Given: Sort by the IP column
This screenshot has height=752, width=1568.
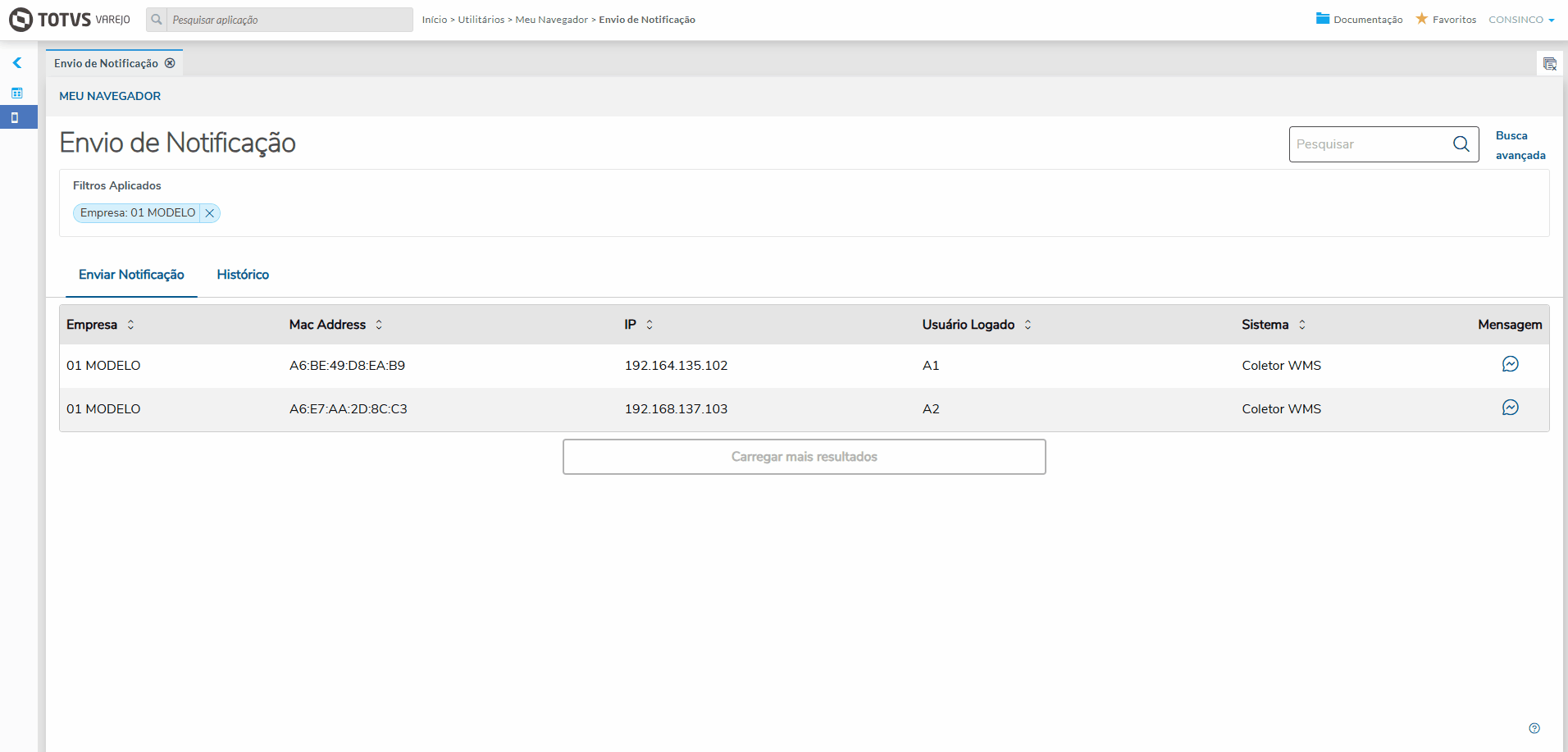Looking at the screenshot, I should pos(650,325).
